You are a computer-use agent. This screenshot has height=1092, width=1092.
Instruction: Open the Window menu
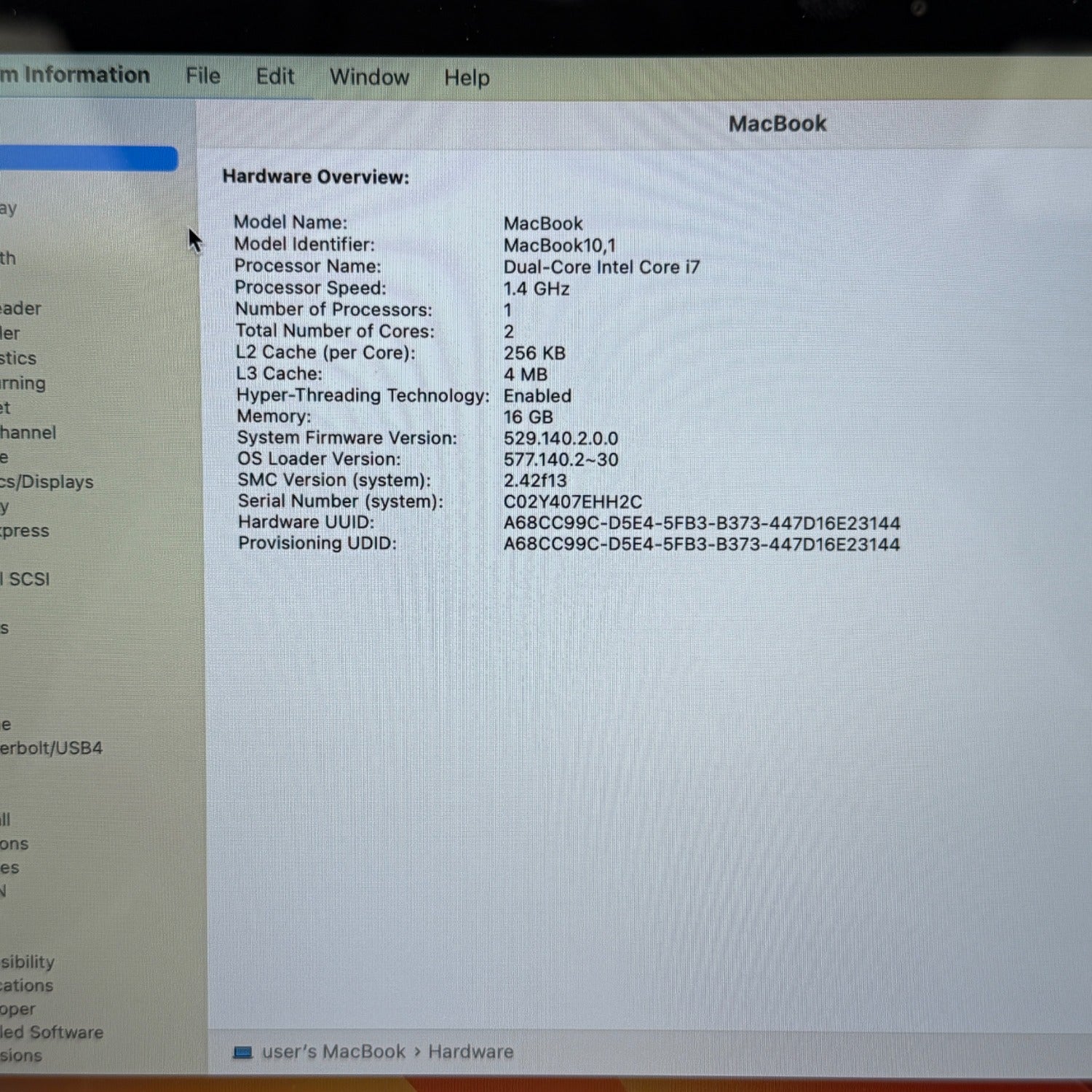[x=369, y=77]
